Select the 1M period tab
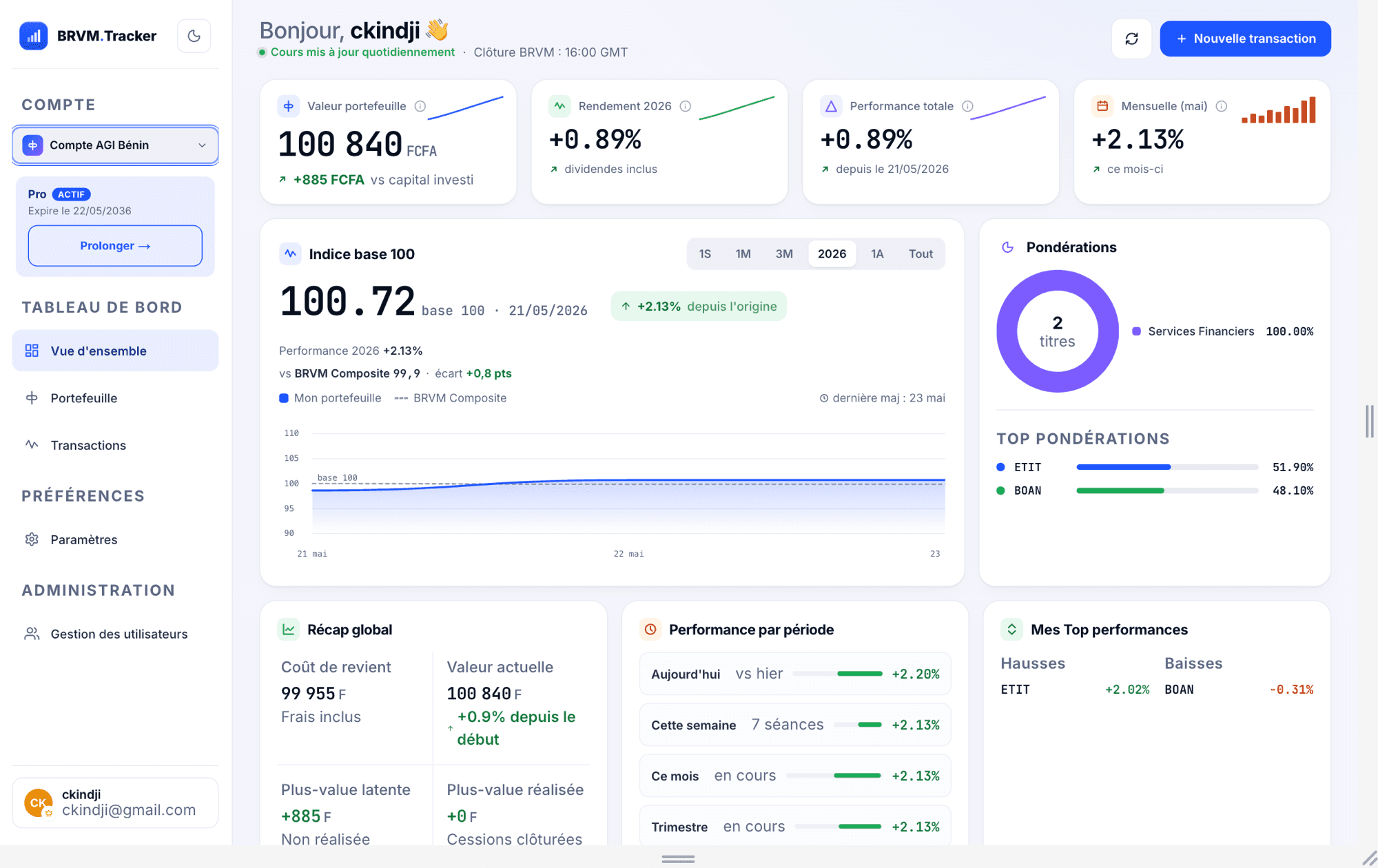This screenshot has height=868, width=1378. point(743,254)
